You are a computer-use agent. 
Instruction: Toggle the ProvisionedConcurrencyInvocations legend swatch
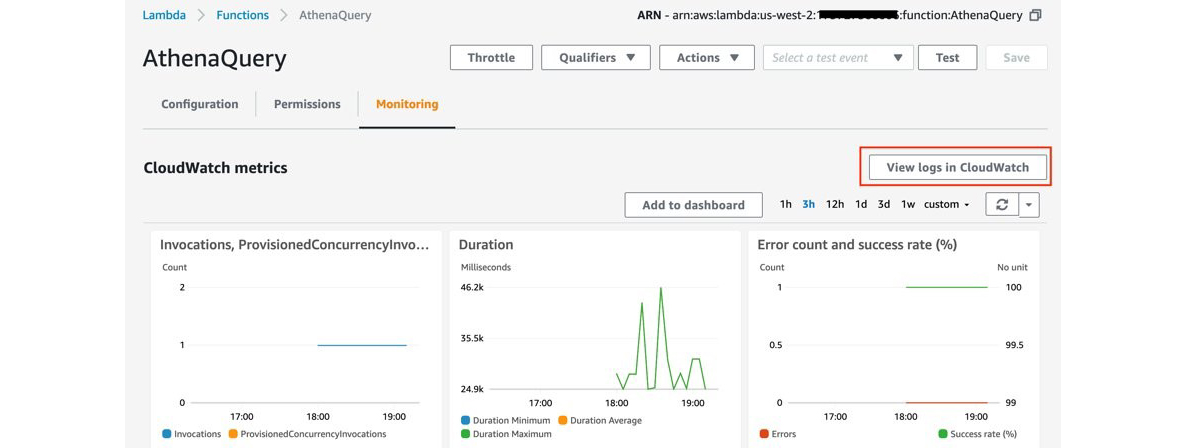pyautogui.click(x=233, y=434)
